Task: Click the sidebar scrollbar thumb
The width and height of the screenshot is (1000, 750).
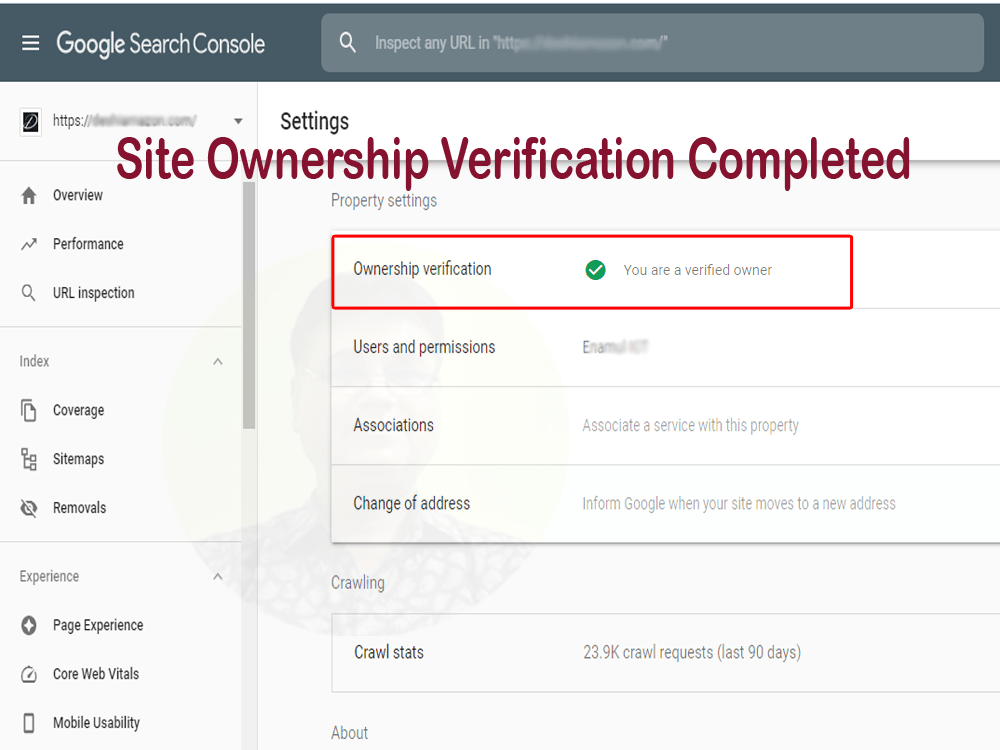Action: [249, 305]
